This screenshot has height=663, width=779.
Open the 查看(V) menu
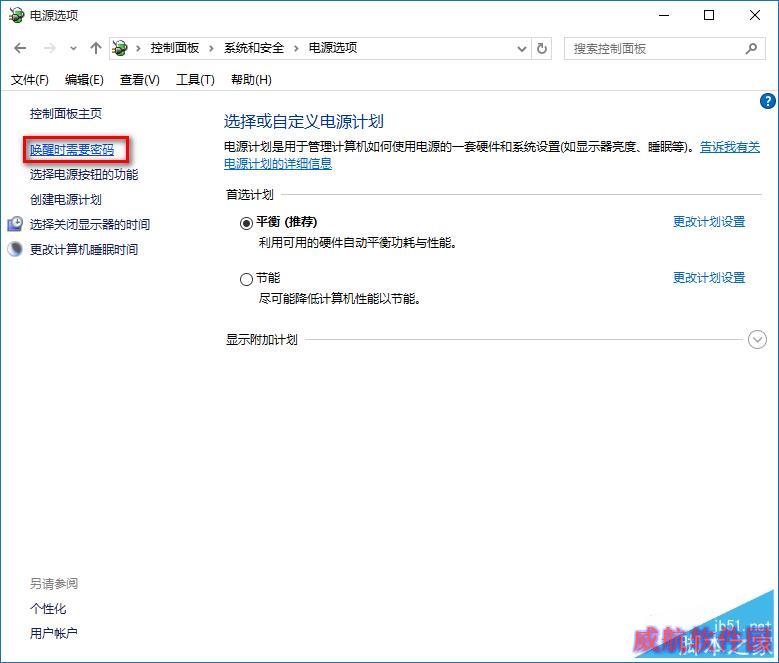pyautogui.click(x=140, y=80)
